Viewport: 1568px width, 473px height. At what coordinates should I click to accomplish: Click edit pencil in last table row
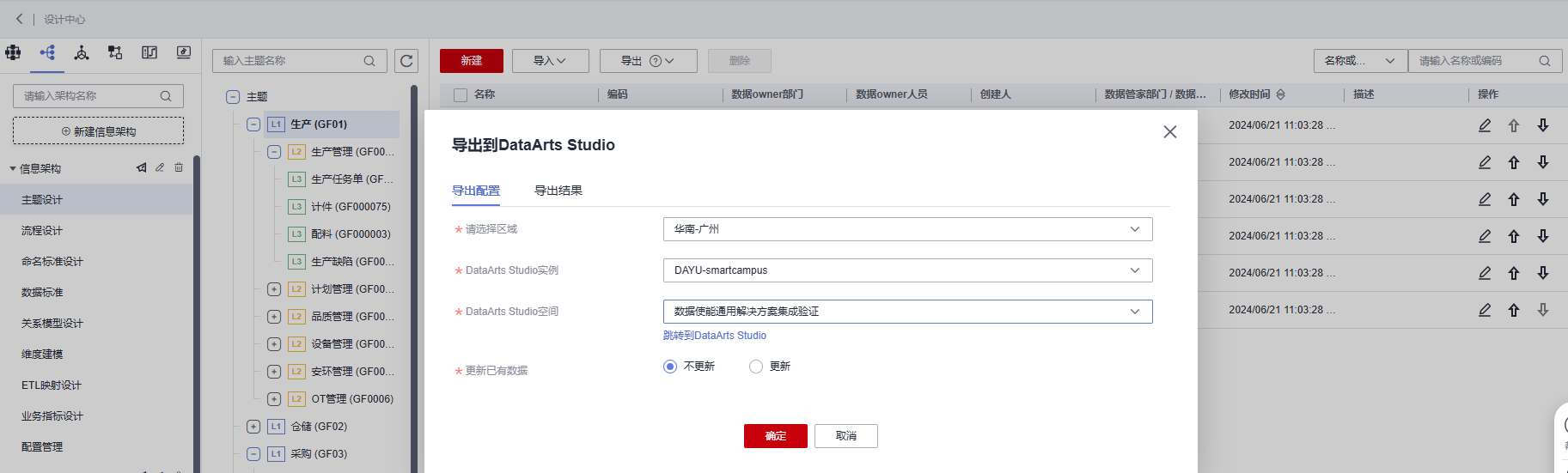pos(1485,310)
